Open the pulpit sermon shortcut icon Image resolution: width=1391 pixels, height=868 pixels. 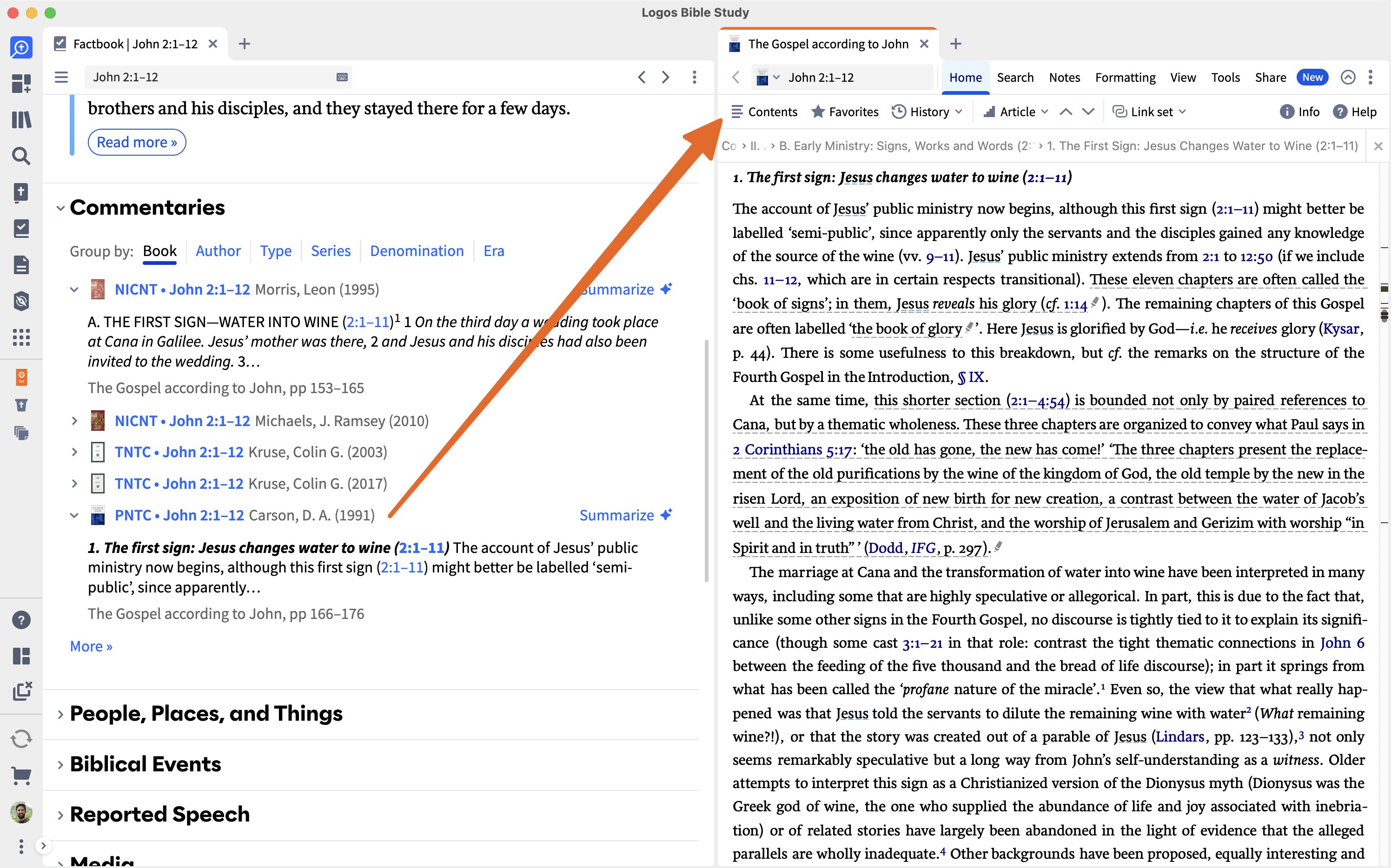click(x=21, y=405)
